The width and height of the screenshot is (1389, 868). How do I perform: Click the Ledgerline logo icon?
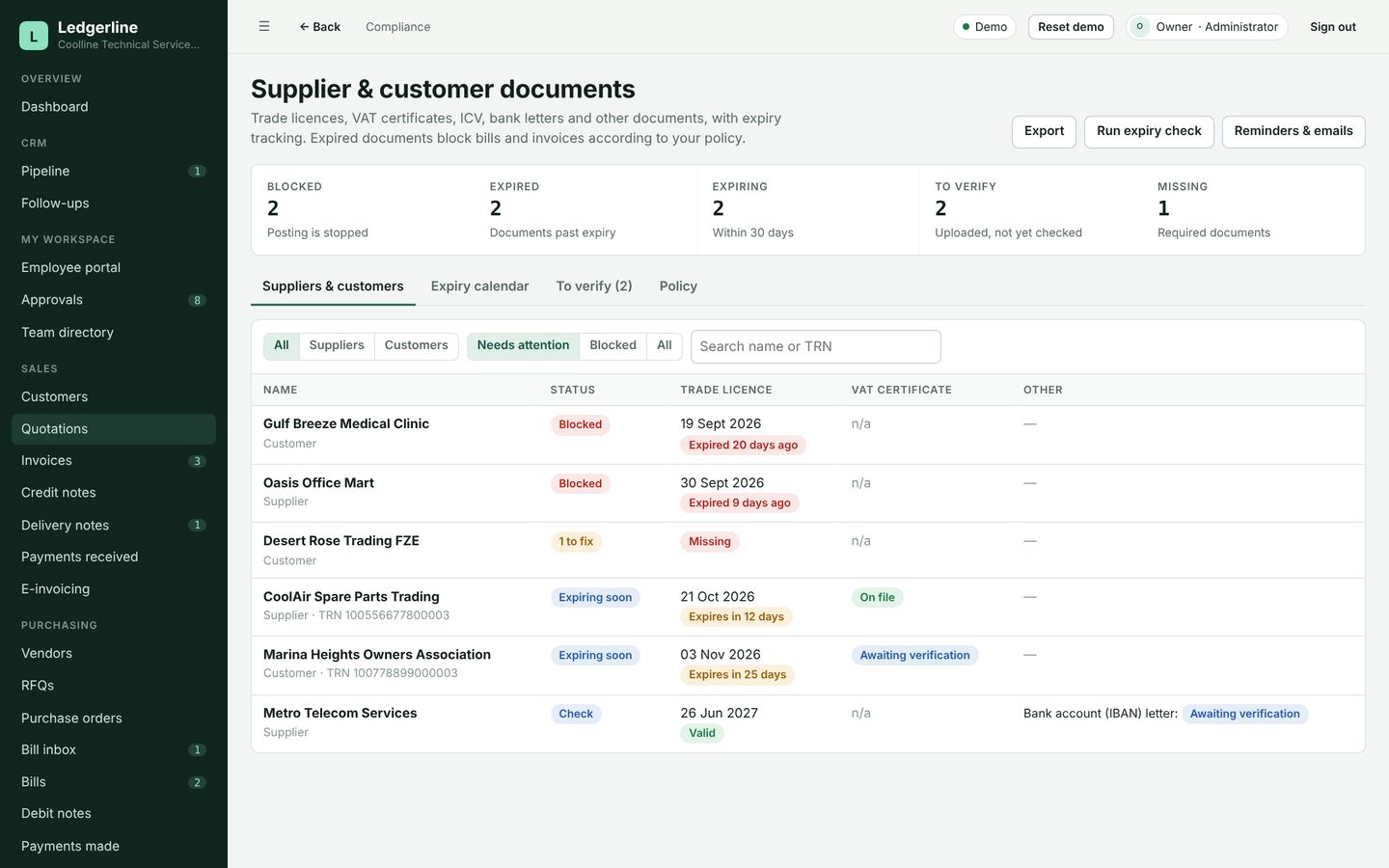click(x=33, y=36)
